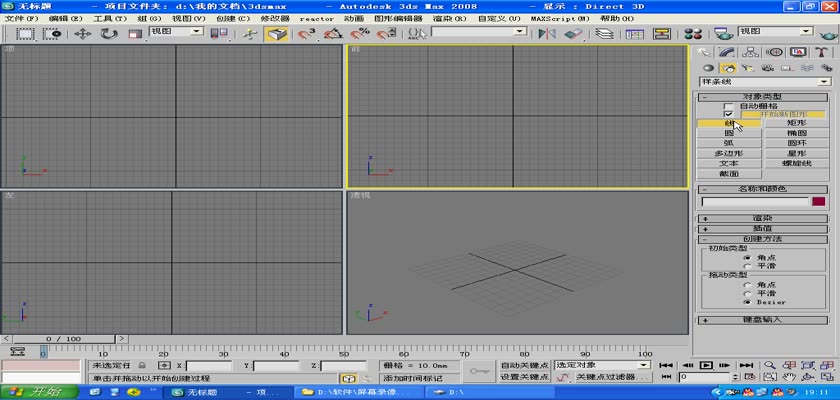
Task: Open the Curve Editor
Action: pos(634,34)
